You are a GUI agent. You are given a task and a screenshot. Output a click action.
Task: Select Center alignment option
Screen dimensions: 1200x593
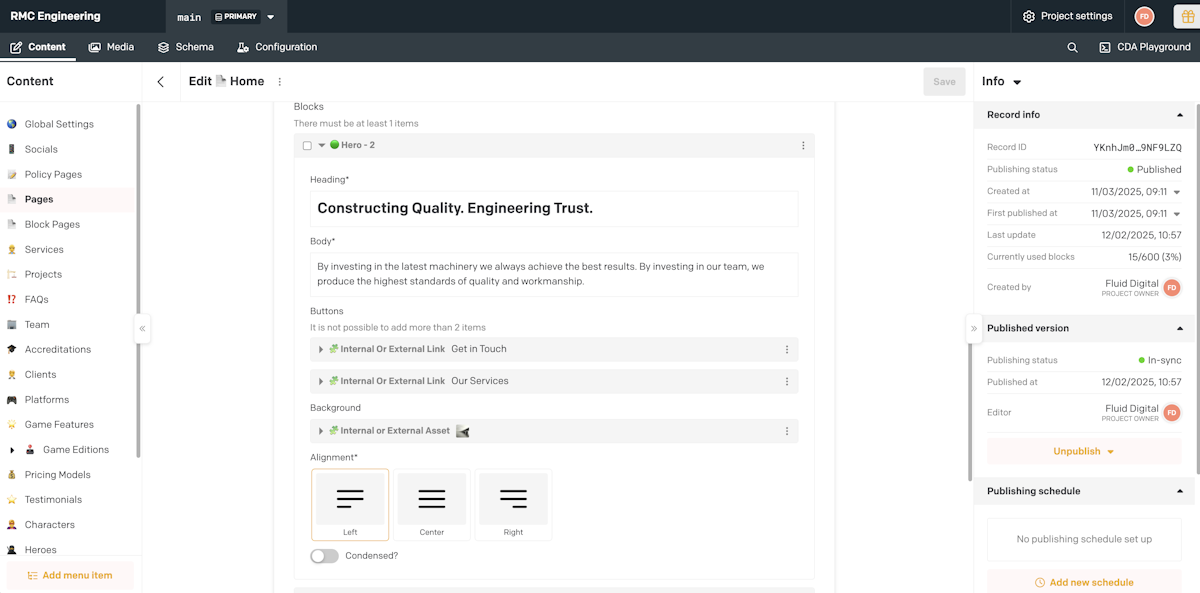point(432,504)
